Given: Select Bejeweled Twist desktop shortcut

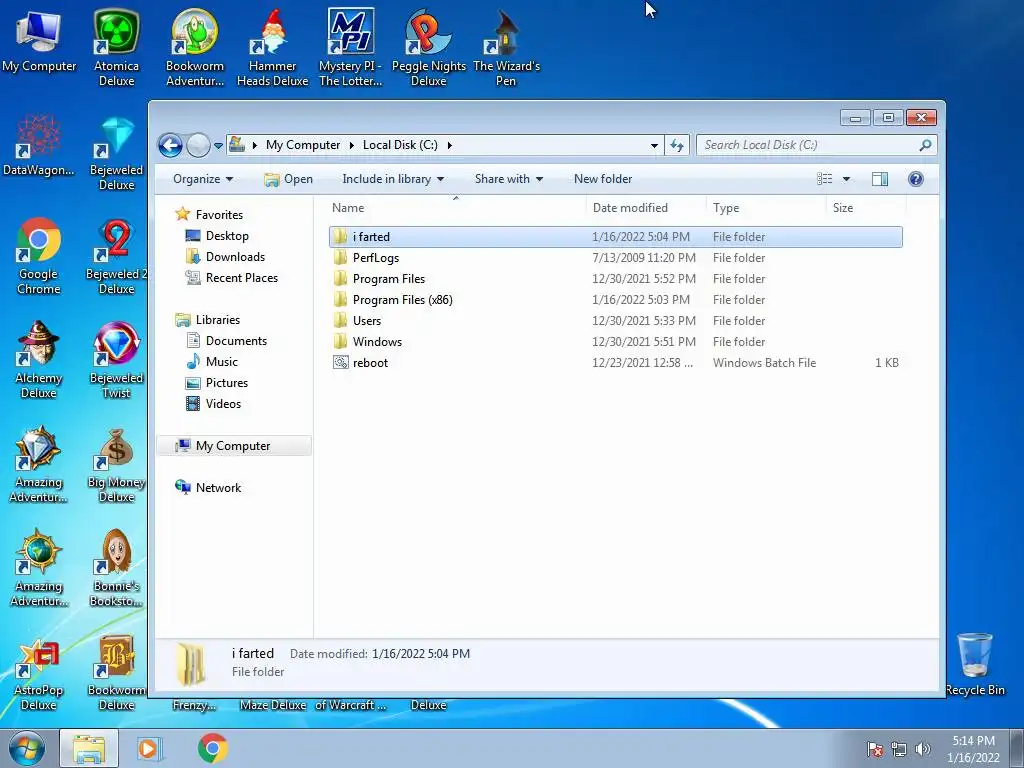Looking at the screenshot, I should tap(116, 360).
